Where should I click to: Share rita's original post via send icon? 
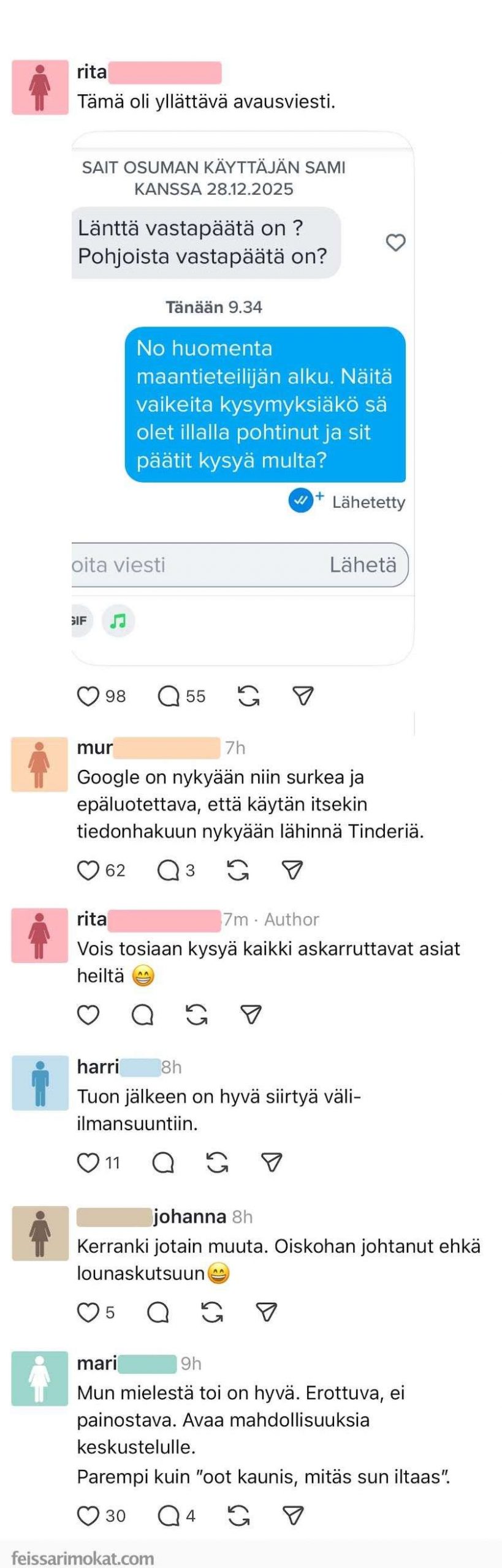(x=303, y=696)
